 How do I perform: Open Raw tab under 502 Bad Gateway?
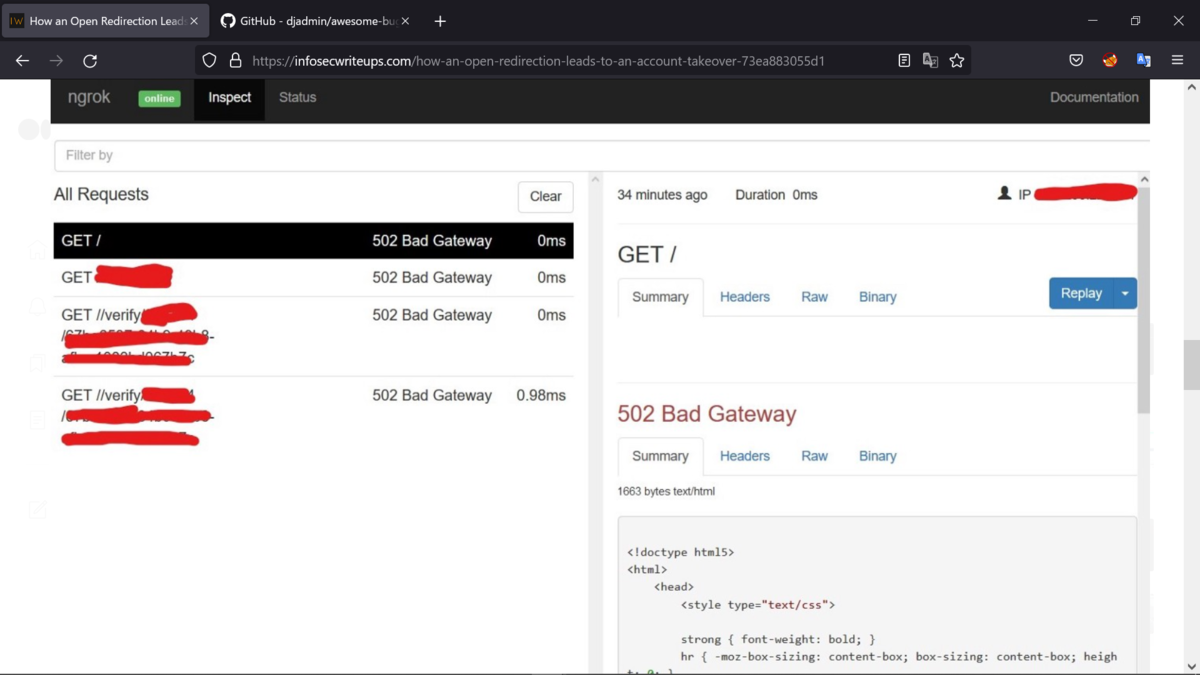coord(814,456)
